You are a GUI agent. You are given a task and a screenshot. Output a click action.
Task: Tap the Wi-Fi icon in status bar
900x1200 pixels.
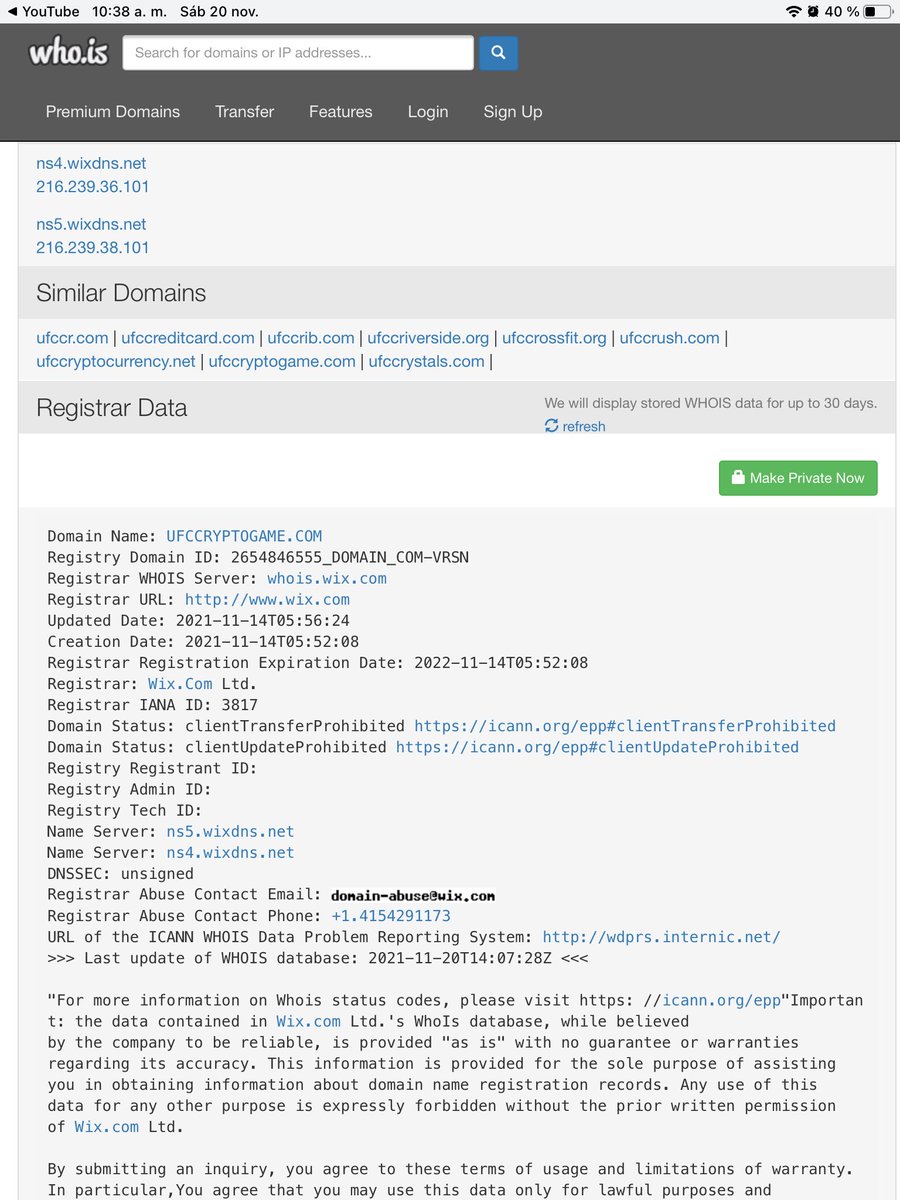point(794,11)
